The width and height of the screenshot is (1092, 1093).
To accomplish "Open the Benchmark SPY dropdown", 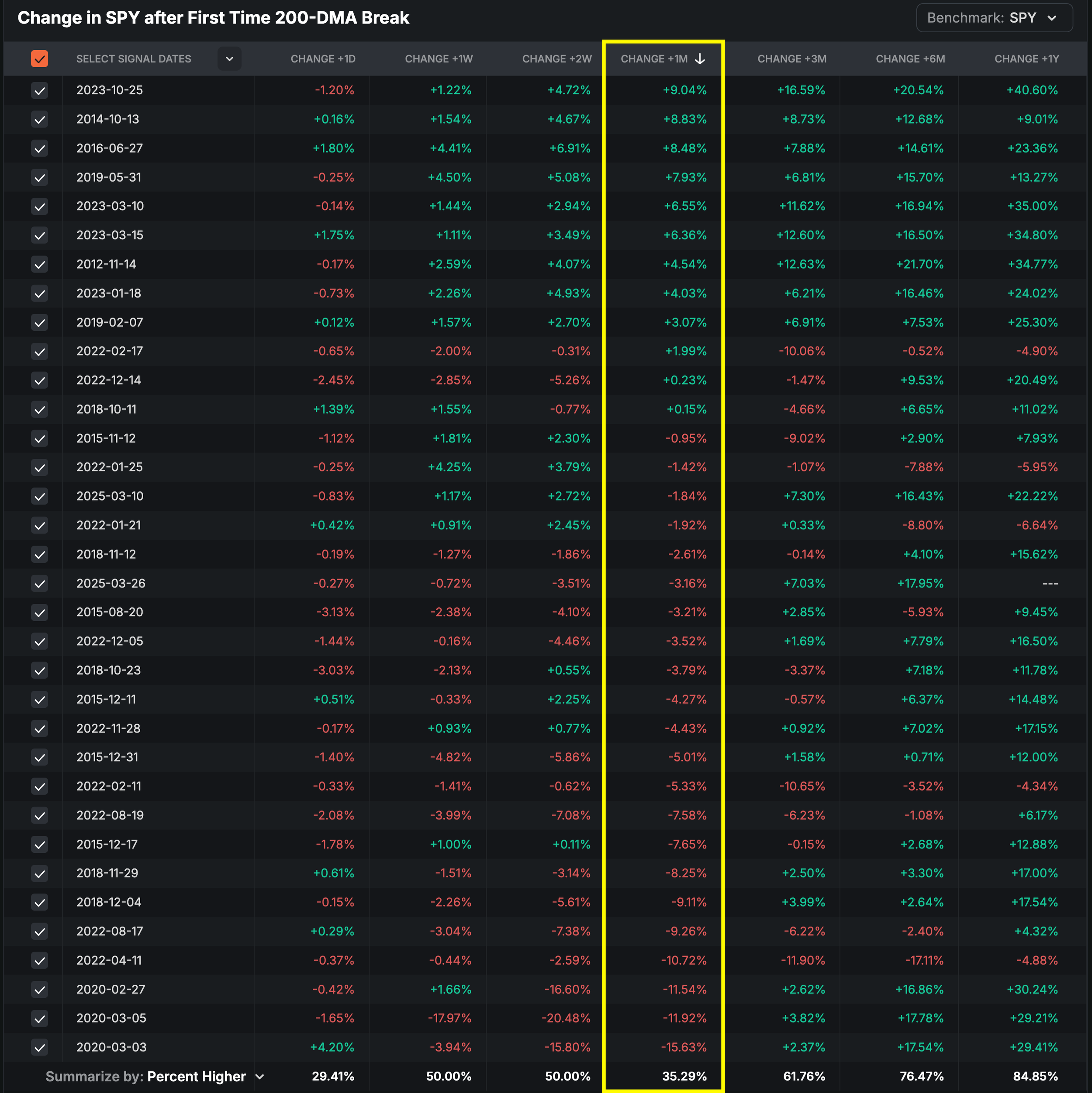I will (x=994, y=18).
